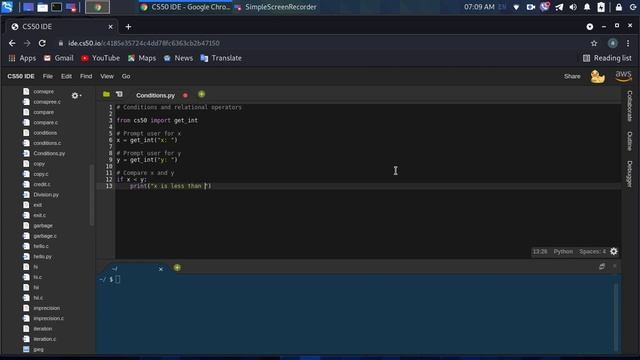Open the Find menu
The height and width of the screenshot is (360, 640).
point(86,76)
